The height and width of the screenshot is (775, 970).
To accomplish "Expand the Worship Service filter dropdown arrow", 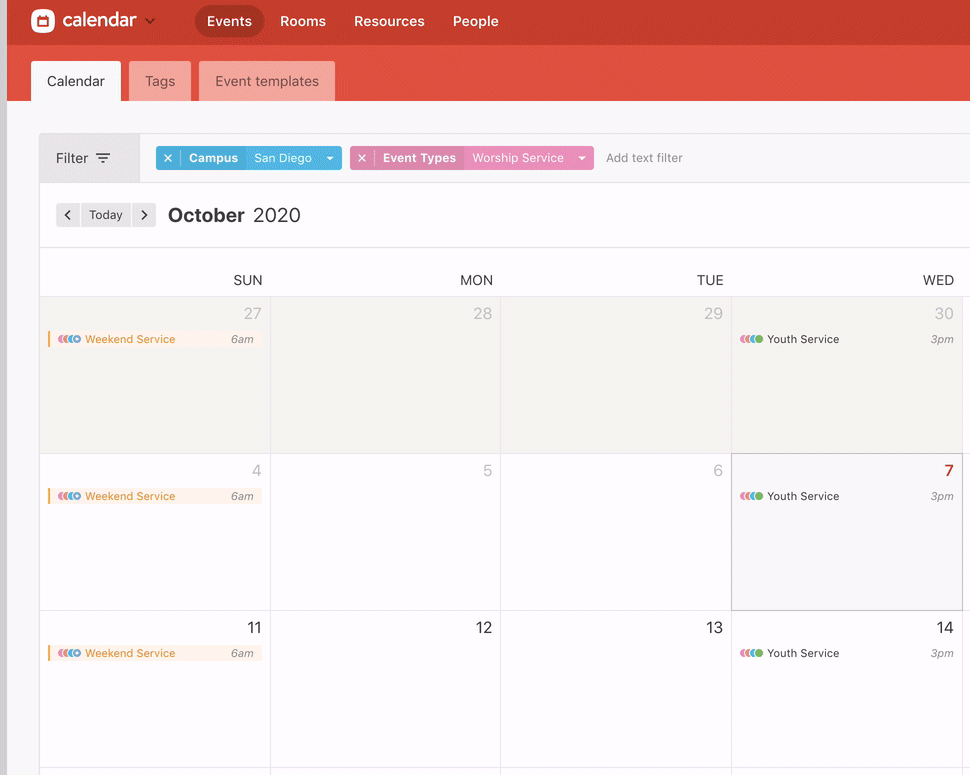I will (581, 158).
